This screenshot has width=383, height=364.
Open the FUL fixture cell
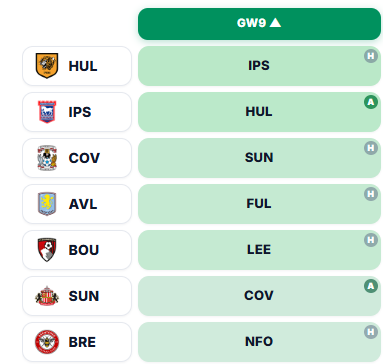[259, 204]
